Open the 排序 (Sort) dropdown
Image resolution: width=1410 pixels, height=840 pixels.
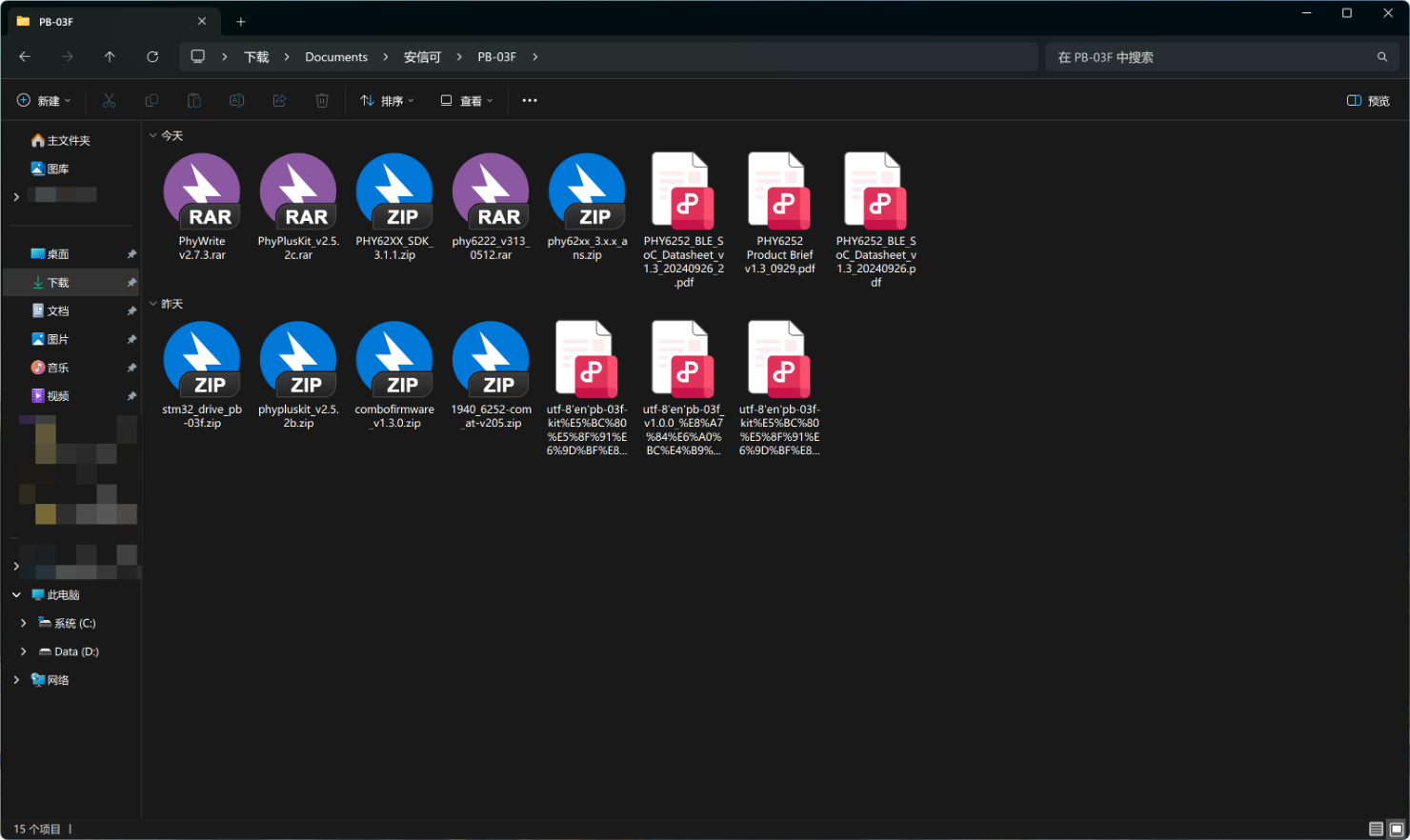[x=387, y=100]
